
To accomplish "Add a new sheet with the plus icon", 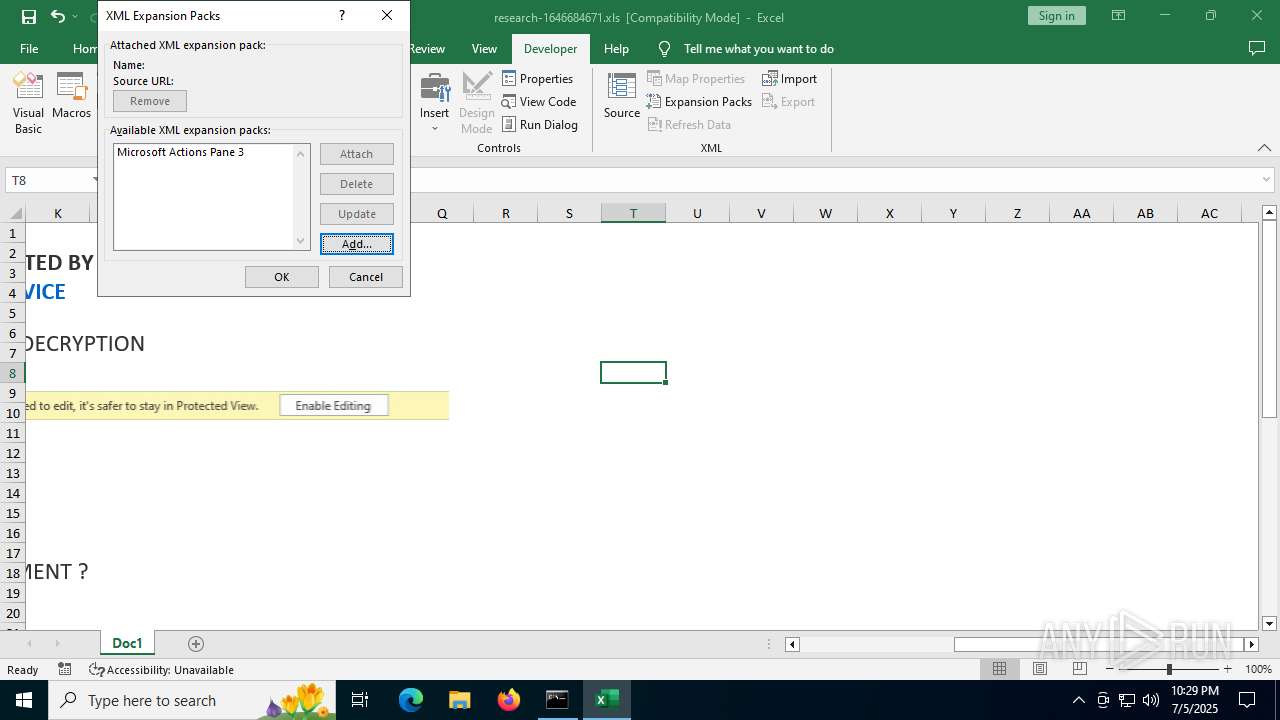I will coord(196,644).
